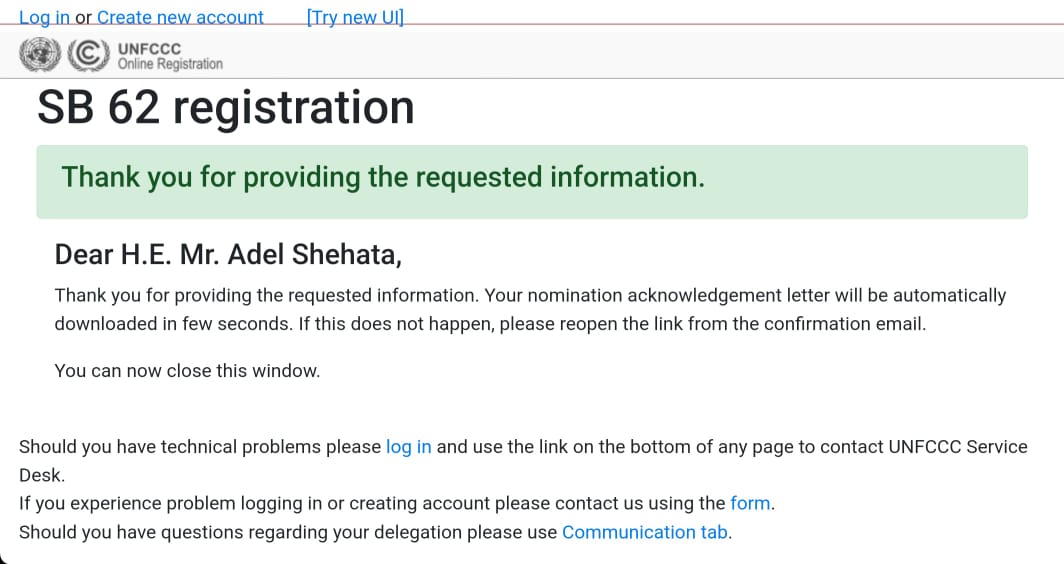
Task: Click the word 'or' between the login links
Action: pyautogui.click(x=83, y=18)
